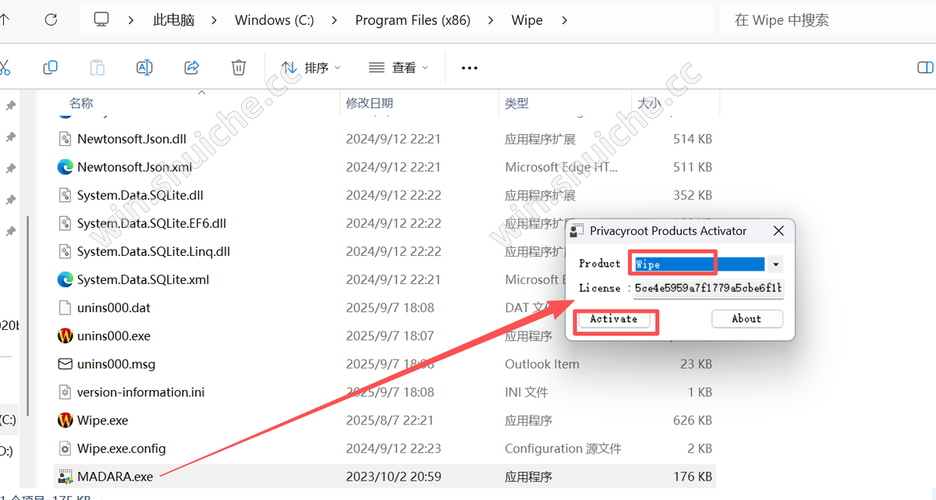Click the Wipe breadcrumb segment
This screenshot has width=936, height=500.
[x=526, y=20]
